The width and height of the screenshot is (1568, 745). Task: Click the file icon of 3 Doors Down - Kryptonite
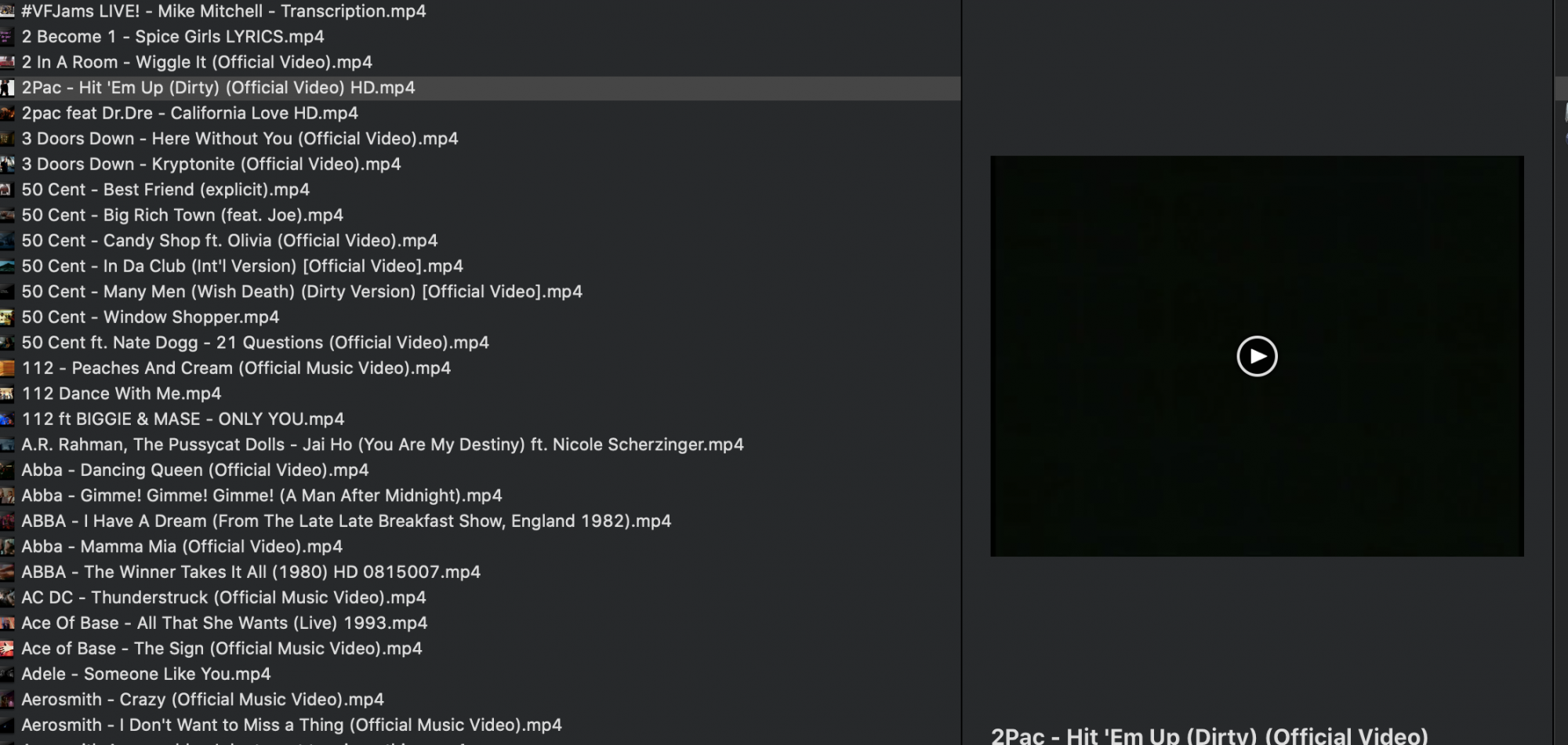pyautogui.click(x=7, y=165)
